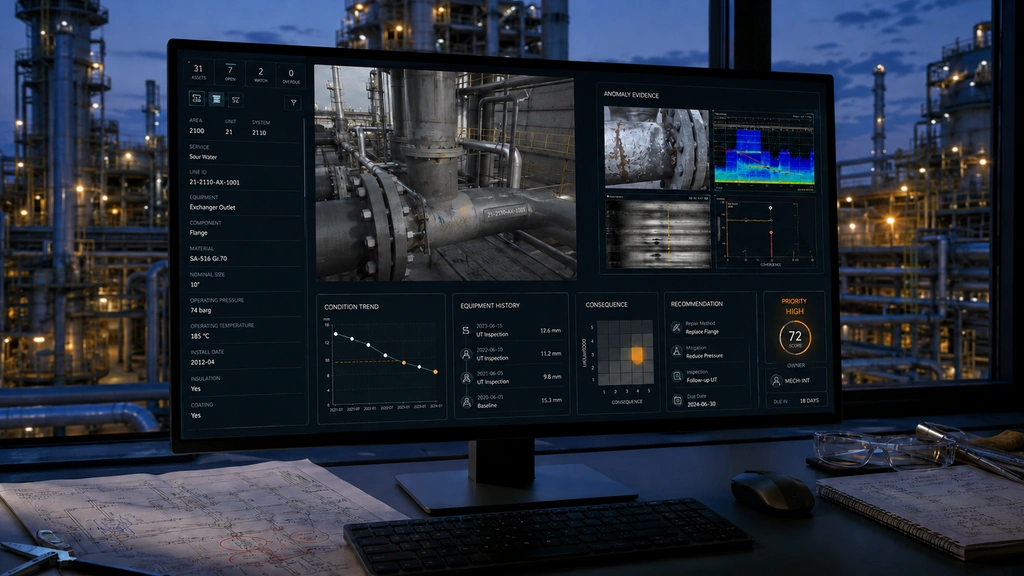
Task: Open the blue ultrasonic scan heatmap
Action: click(764, 152)
